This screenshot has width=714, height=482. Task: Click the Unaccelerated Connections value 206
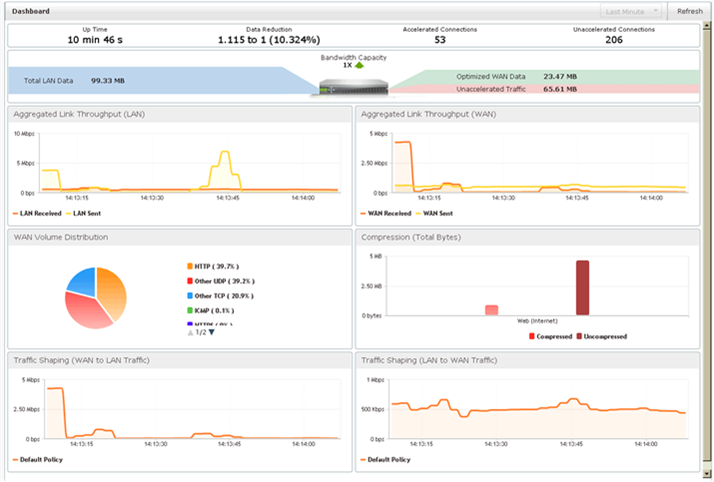click(x=614, y=40)
